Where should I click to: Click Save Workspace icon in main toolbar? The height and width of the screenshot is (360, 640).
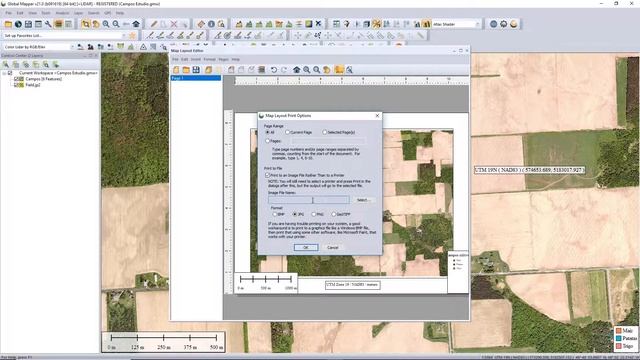[x=28, y=24]
